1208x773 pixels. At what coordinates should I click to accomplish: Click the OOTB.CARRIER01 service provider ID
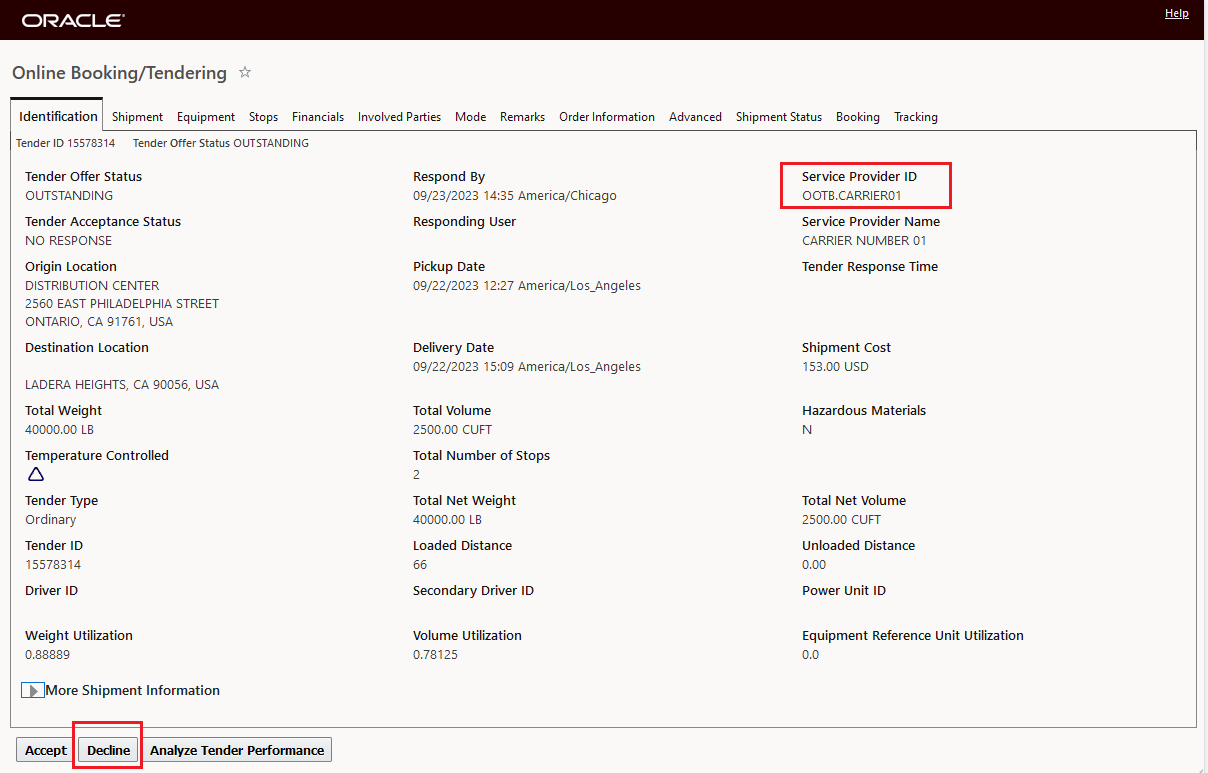[x=852, y=196]
